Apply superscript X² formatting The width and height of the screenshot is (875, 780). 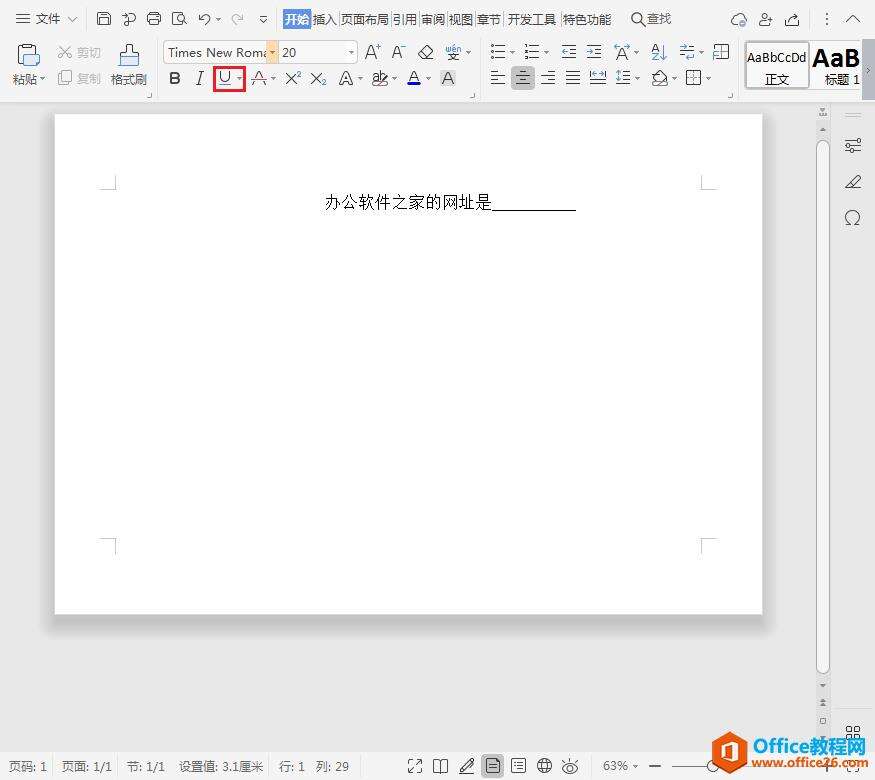click(293, 79)
